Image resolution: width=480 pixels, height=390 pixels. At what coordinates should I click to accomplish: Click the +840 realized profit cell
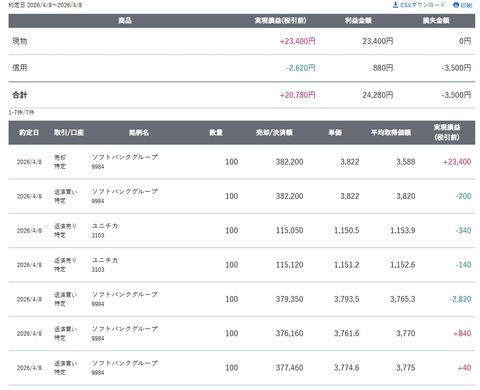click(x=462, y=334)
